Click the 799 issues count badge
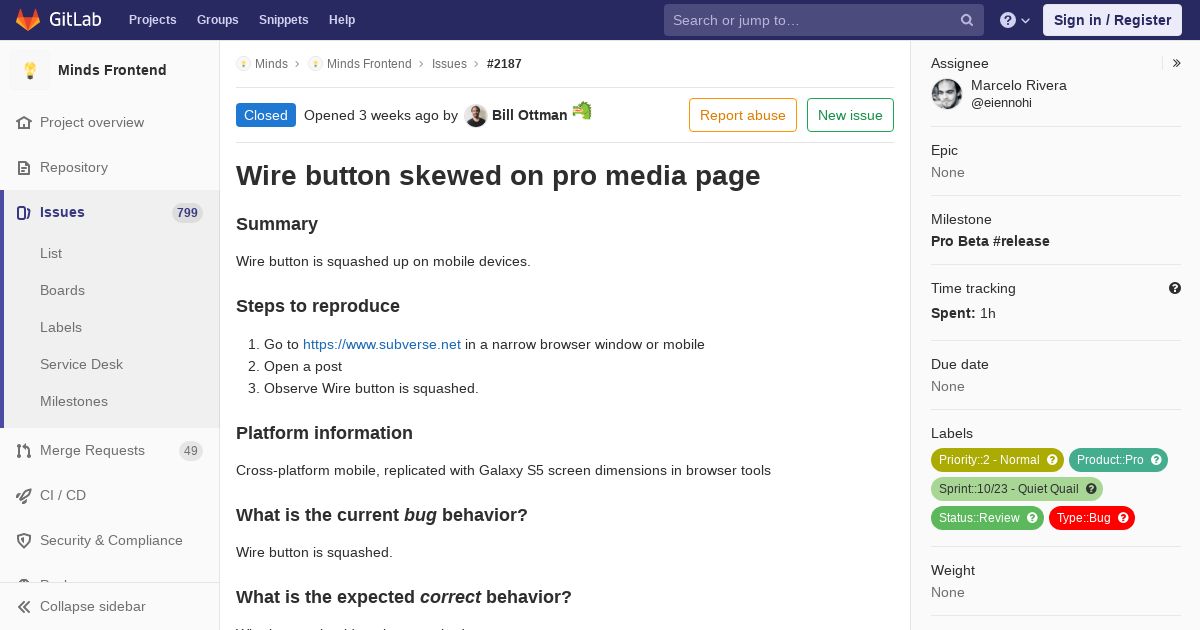 pos(187,212)
